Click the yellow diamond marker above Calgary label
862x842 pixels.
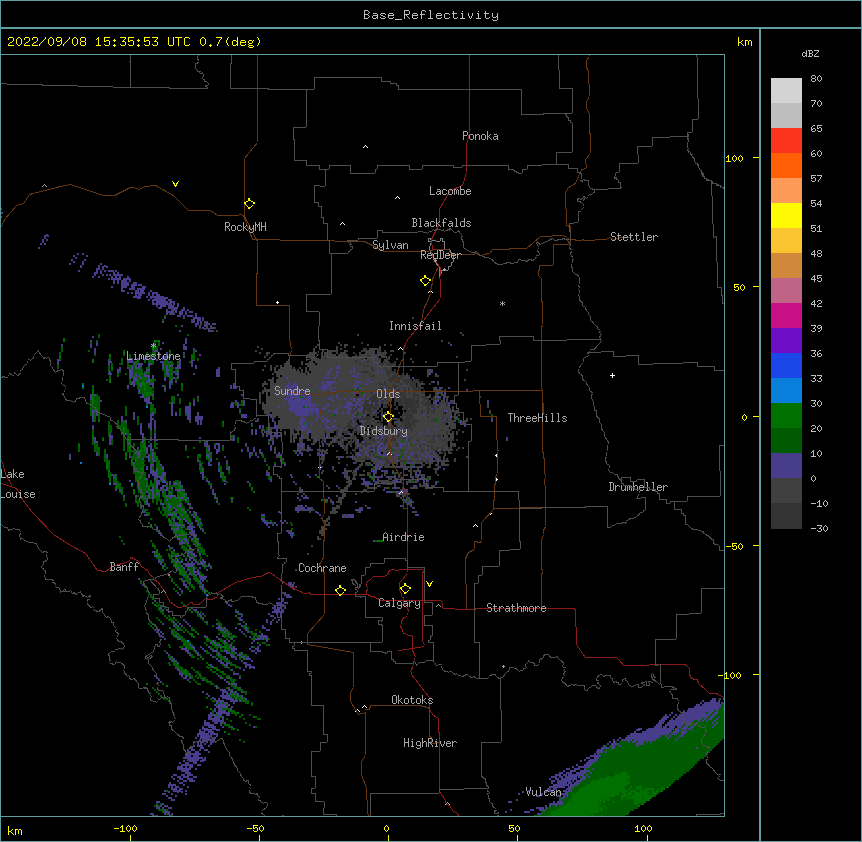point(405,589)
